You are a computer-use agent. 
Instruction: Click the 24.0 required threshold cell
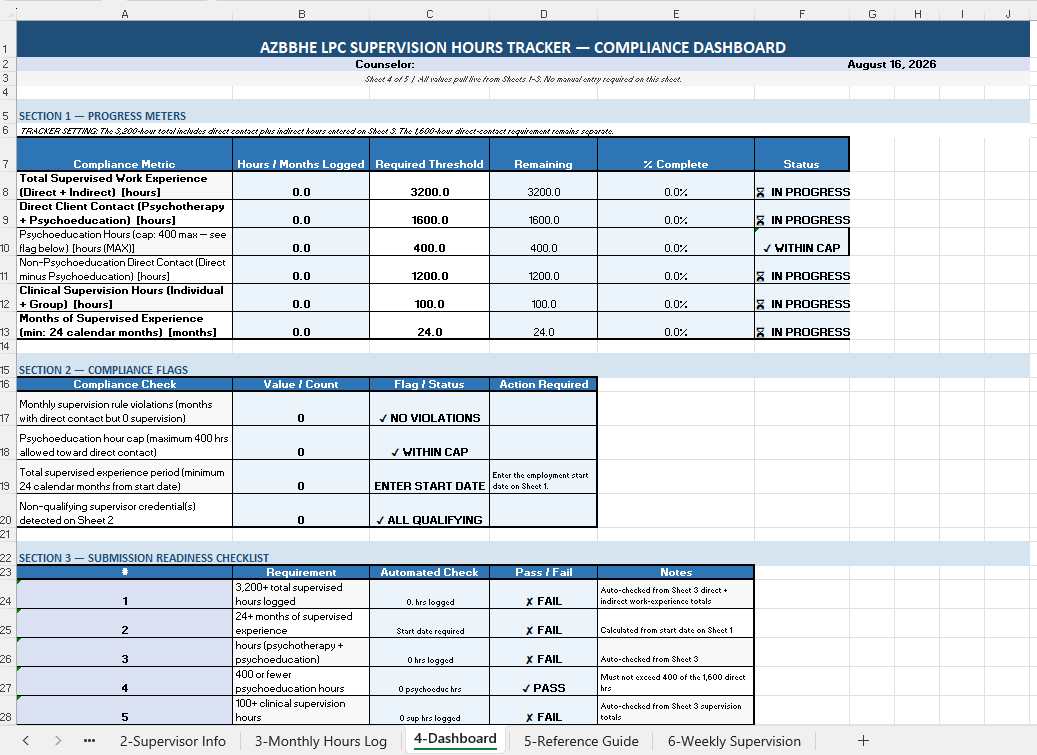coord(429,325)
